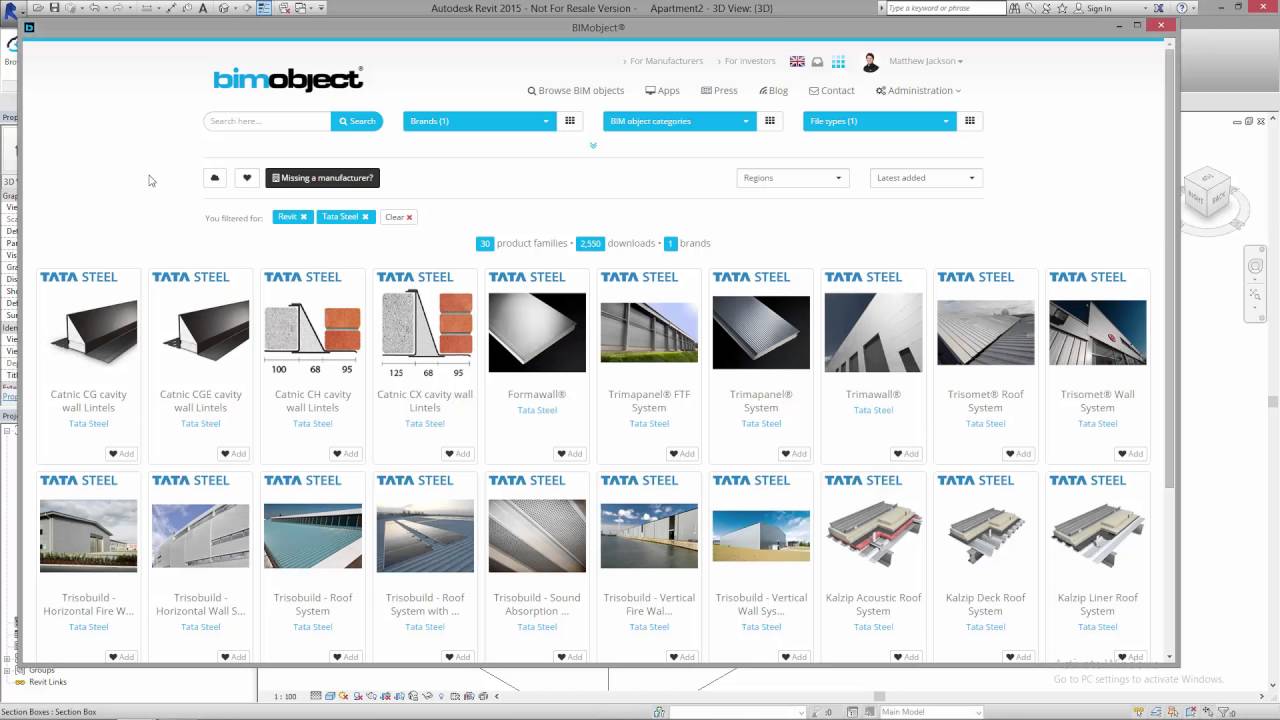Click the Revit 'Type a keyword or phrase' box

(x=946, y=8)
